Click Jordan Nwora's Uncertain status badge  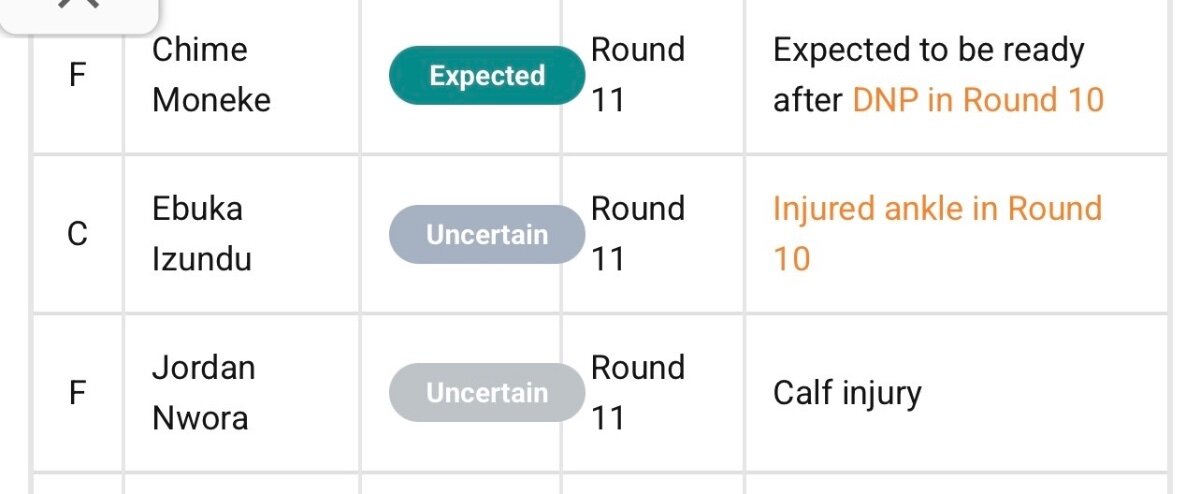[487, 393]
